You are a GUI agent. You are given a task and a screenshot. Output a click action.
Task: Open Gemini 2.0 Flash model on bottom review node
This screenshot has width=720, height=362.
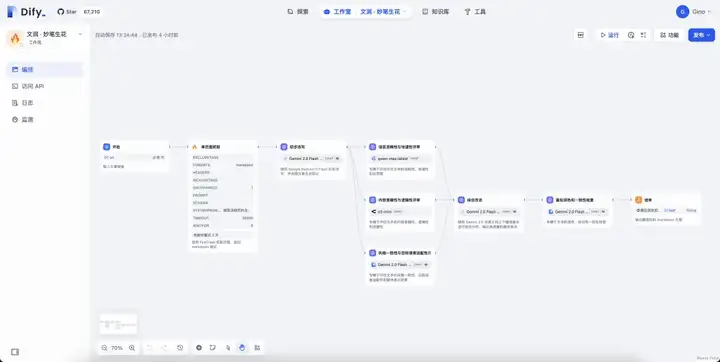point(399,265)
